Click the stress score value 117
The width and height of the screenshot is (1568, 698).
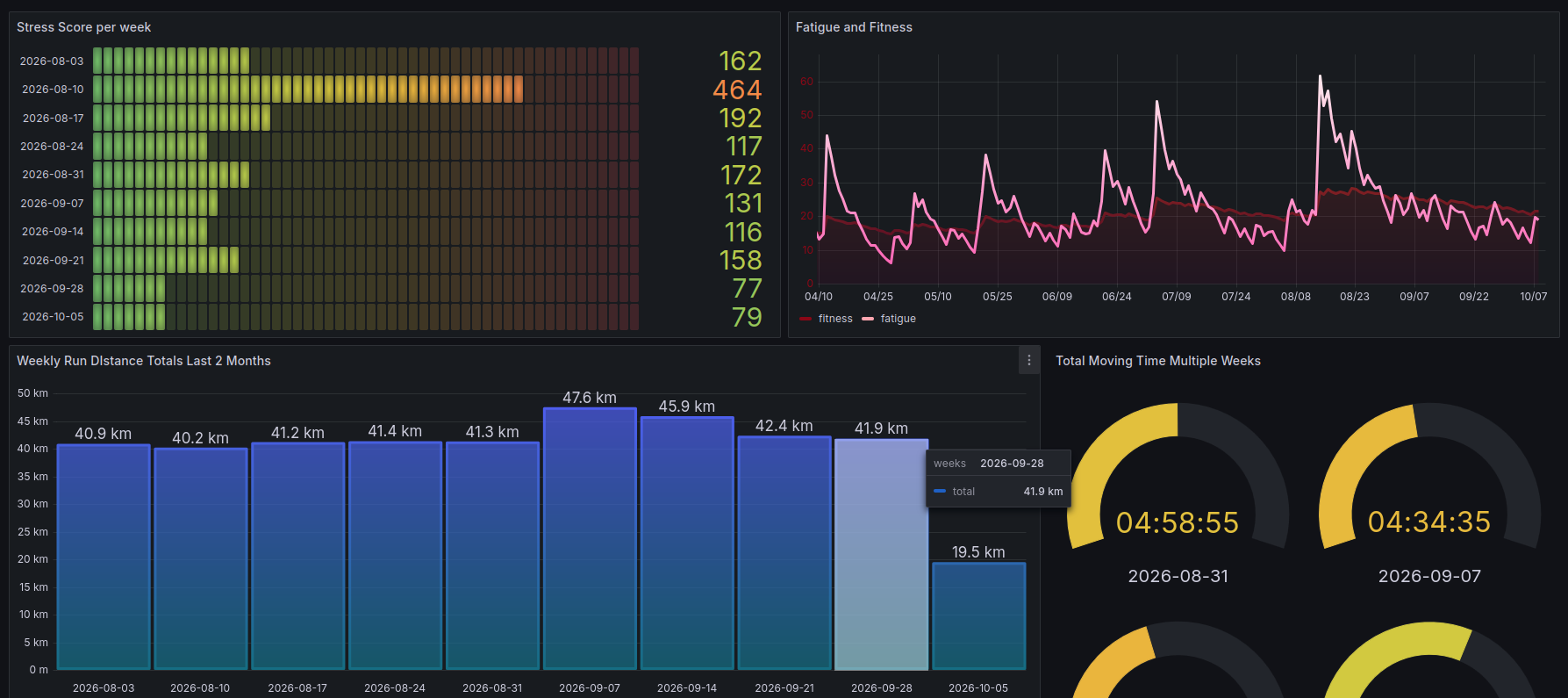pyautogui.click(x=743, y=146)
